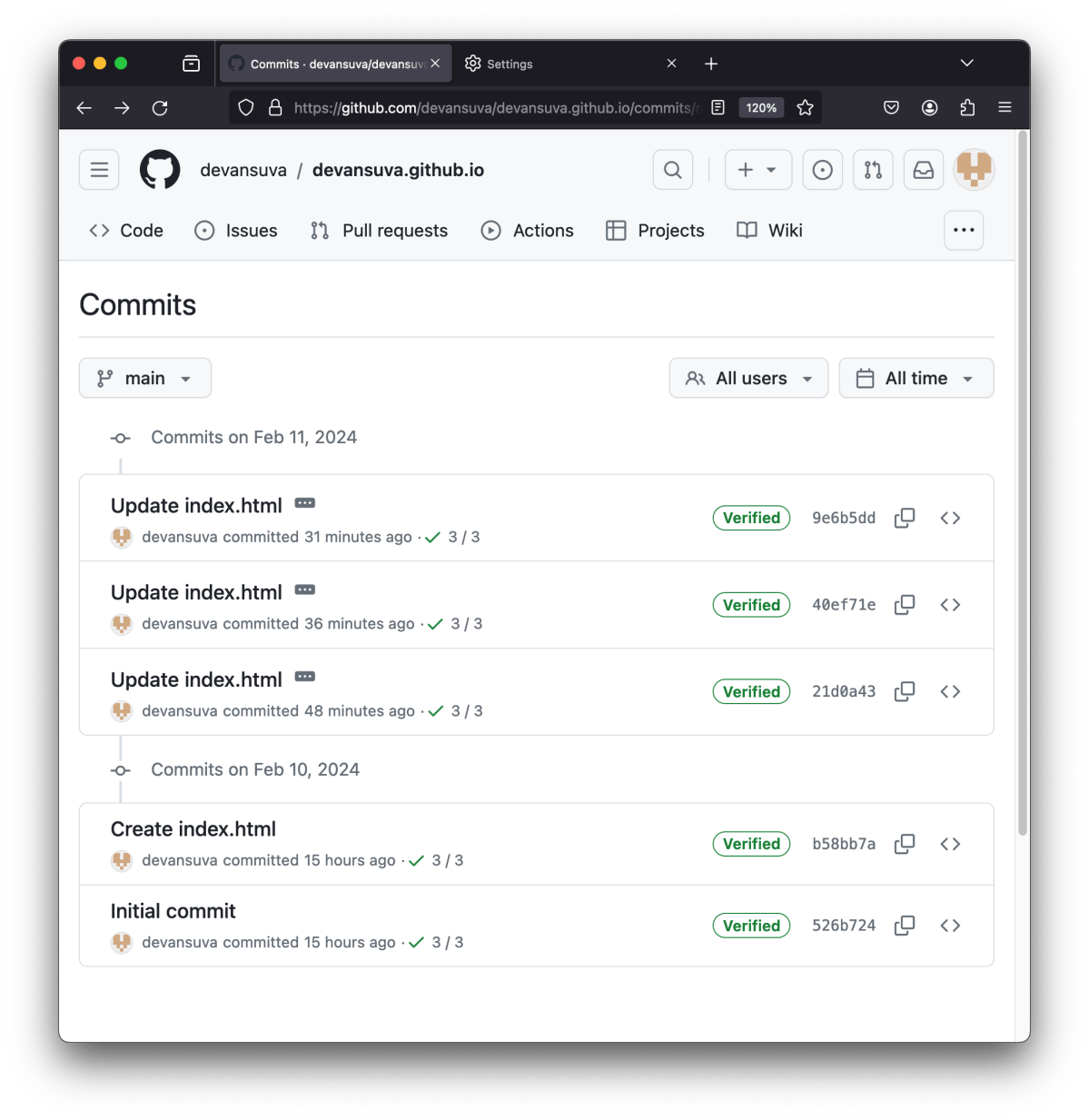
Task: Browse repository at commit 40ef71e
Action: [x=950, y=605]
